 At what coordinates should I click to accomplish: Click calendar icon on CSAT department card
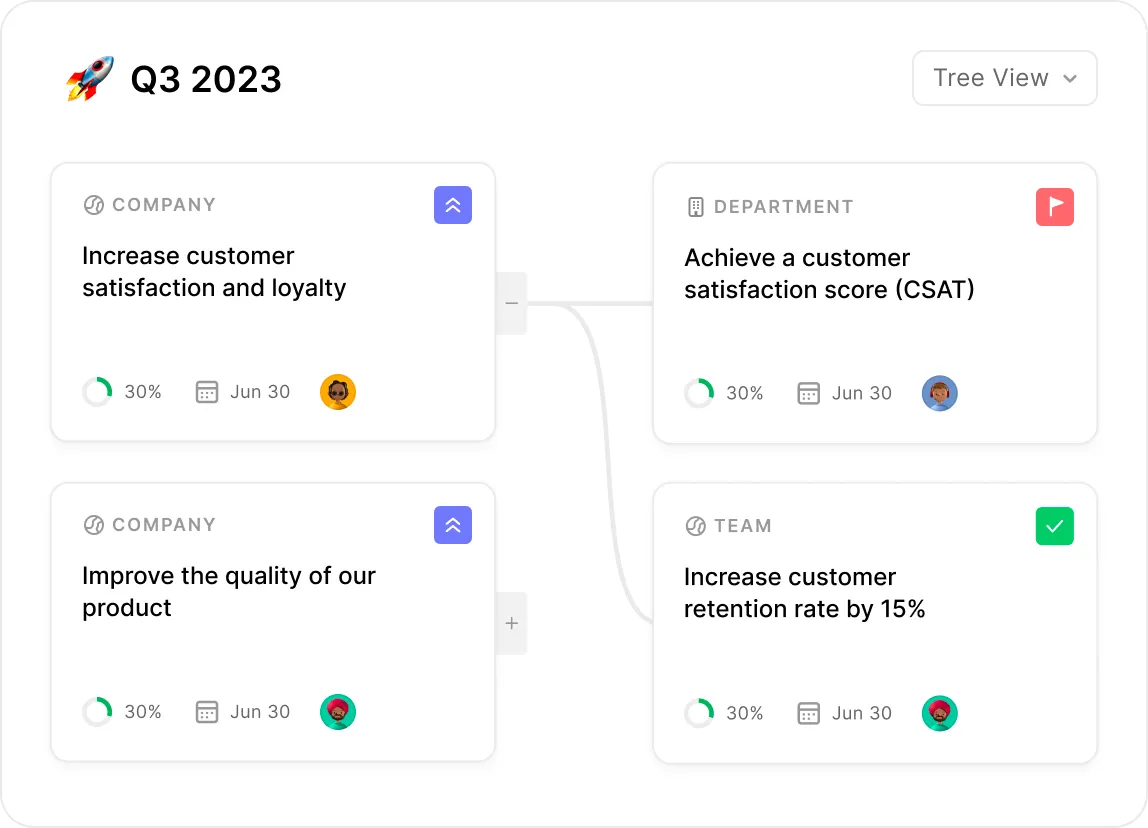(x=808, y=393)
